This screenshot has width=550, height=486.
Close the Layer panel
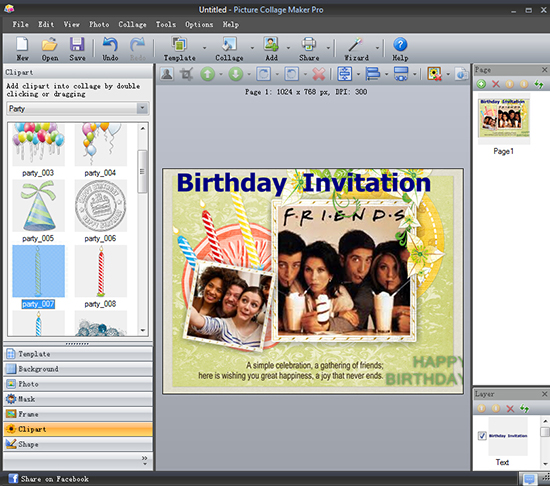click(x=544, y=394)
